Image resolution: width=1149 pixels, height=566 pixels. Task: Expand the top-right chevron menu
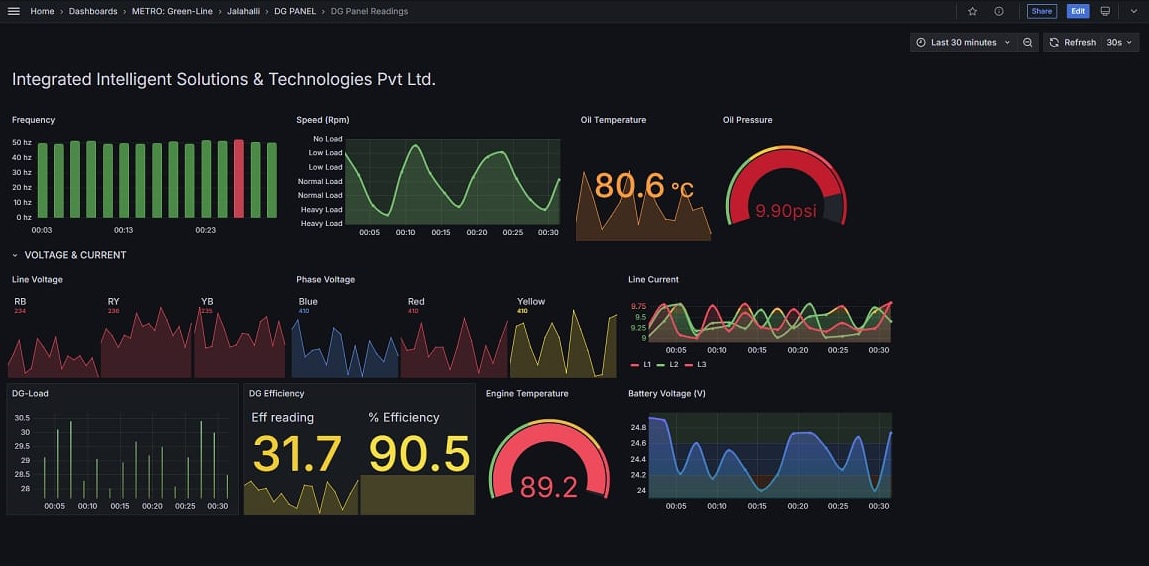click(x=1133, y=11)
